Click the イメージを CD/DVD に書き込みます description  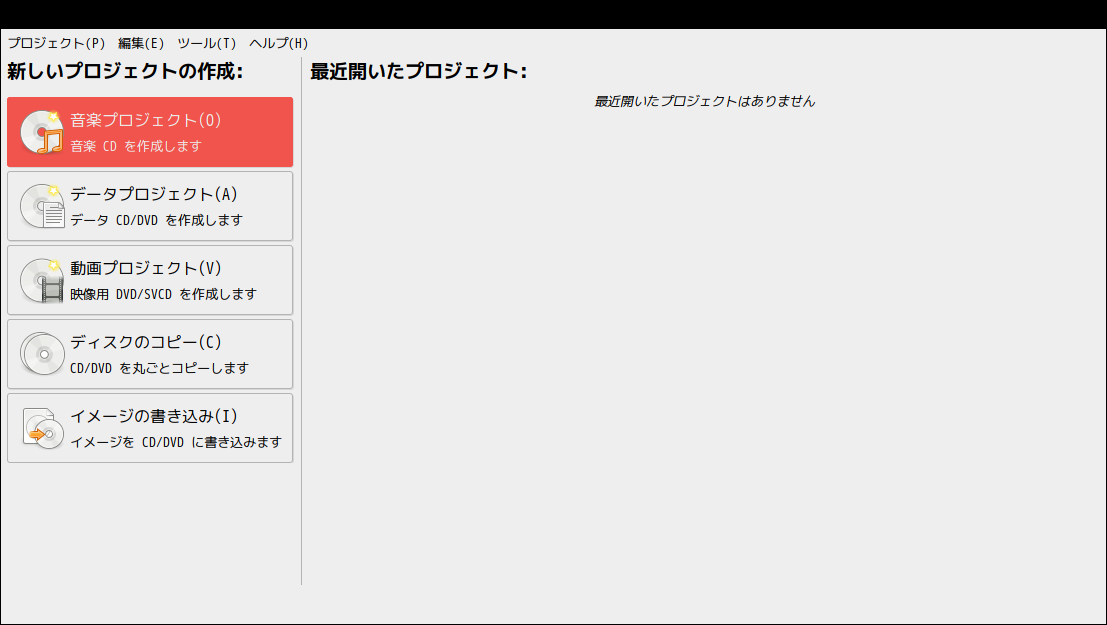point(176,442)
